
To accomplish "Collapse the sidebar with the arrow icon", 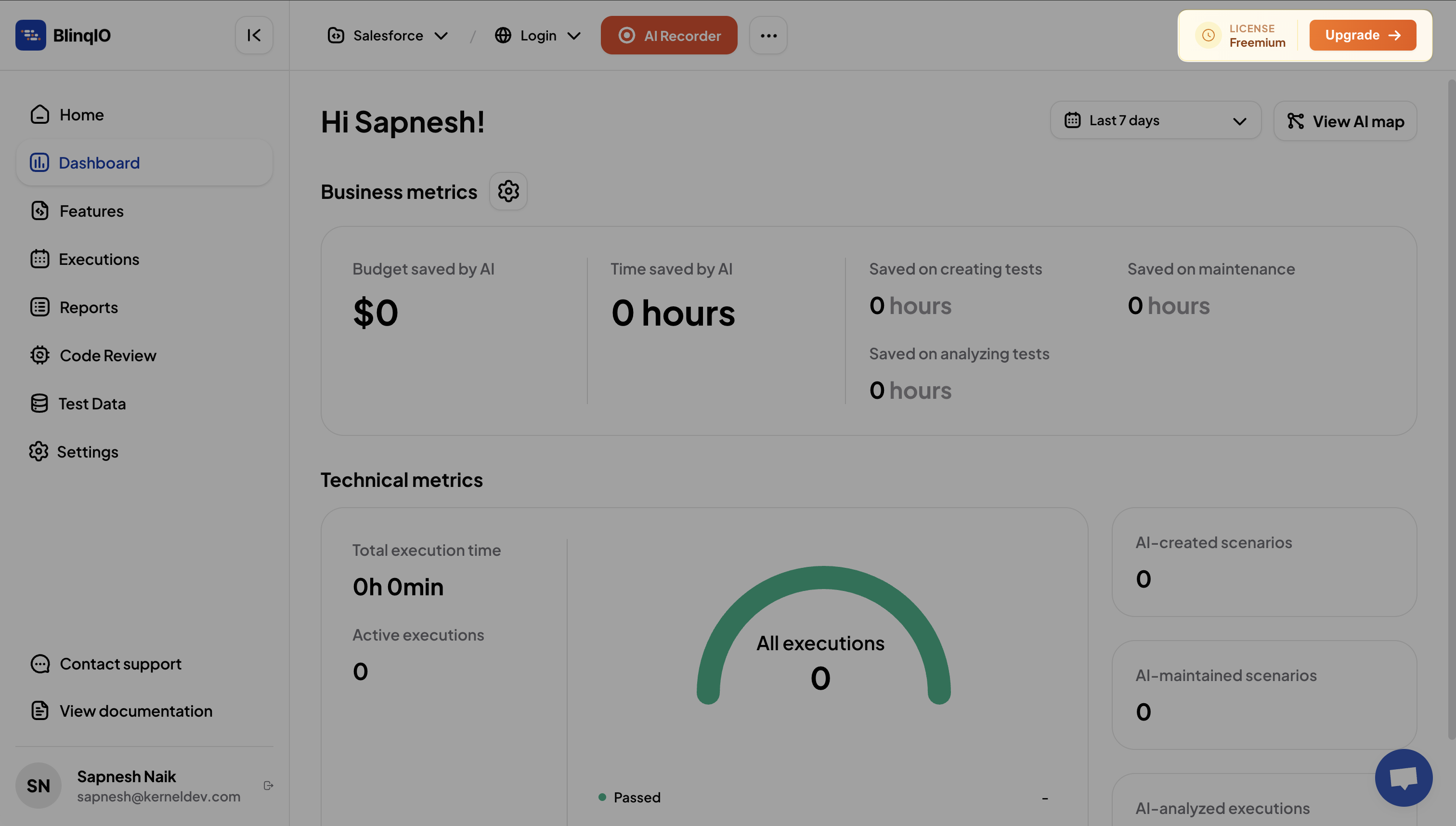I will (x=254, y=35).
